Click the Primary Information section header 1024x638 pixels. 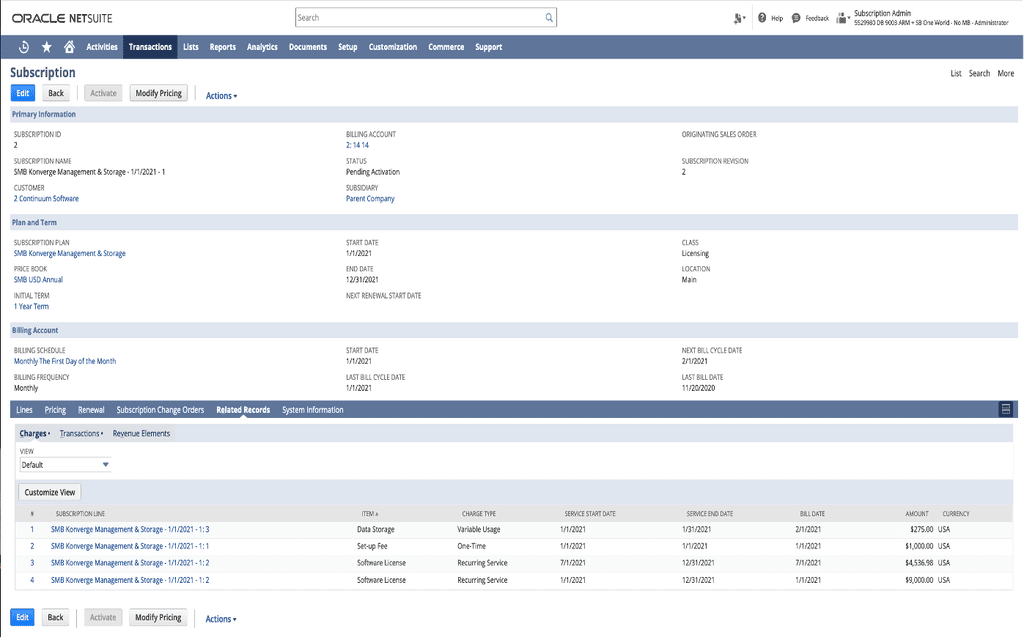coord(513,114)
